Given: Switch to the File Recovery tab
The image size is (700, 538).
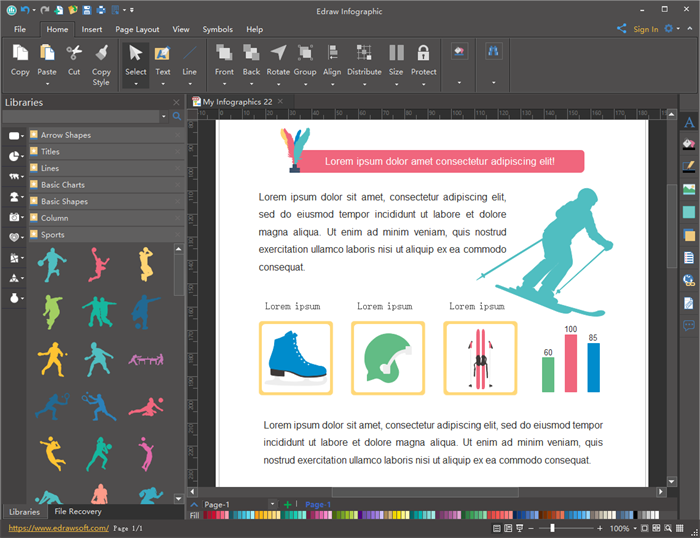Looking at the screenshot, I should 78,512.
